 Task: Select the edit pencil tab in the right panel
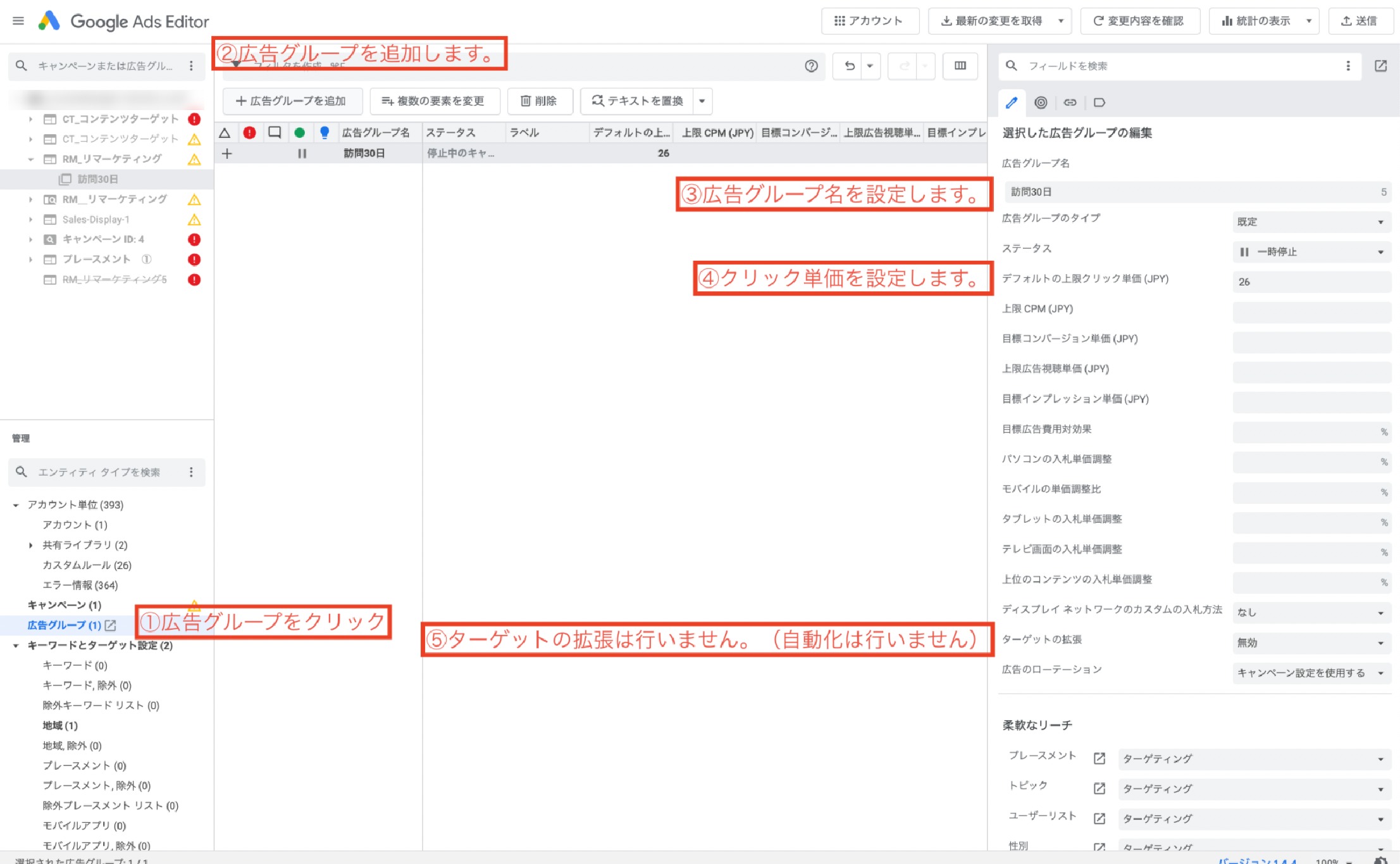click(1012, 103)
